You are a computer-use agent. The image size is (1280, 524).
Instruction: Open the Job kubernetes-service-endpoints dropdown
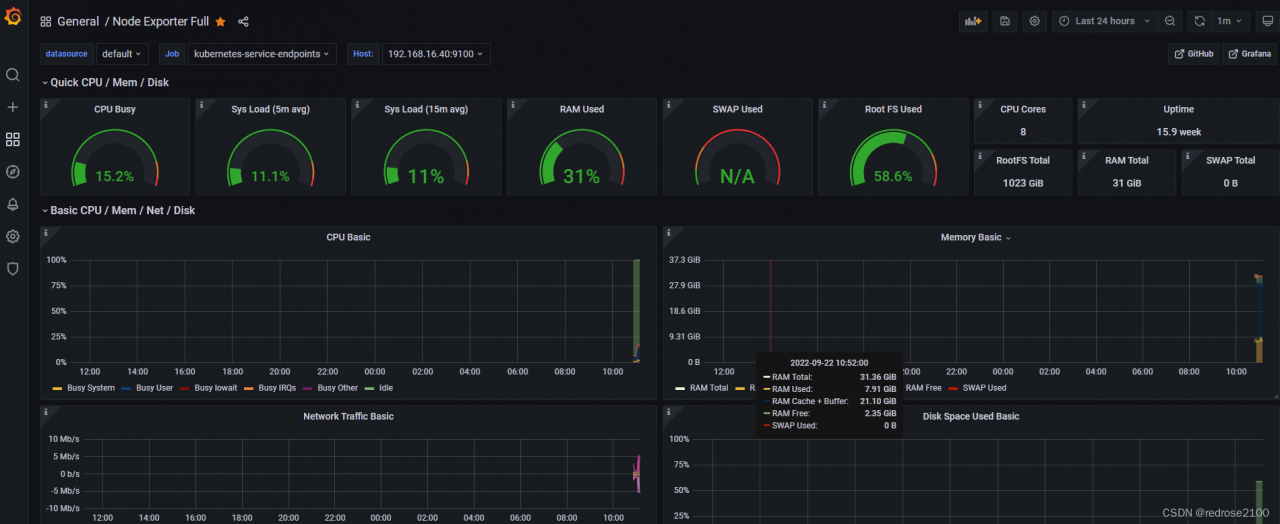tap(262, 54)
